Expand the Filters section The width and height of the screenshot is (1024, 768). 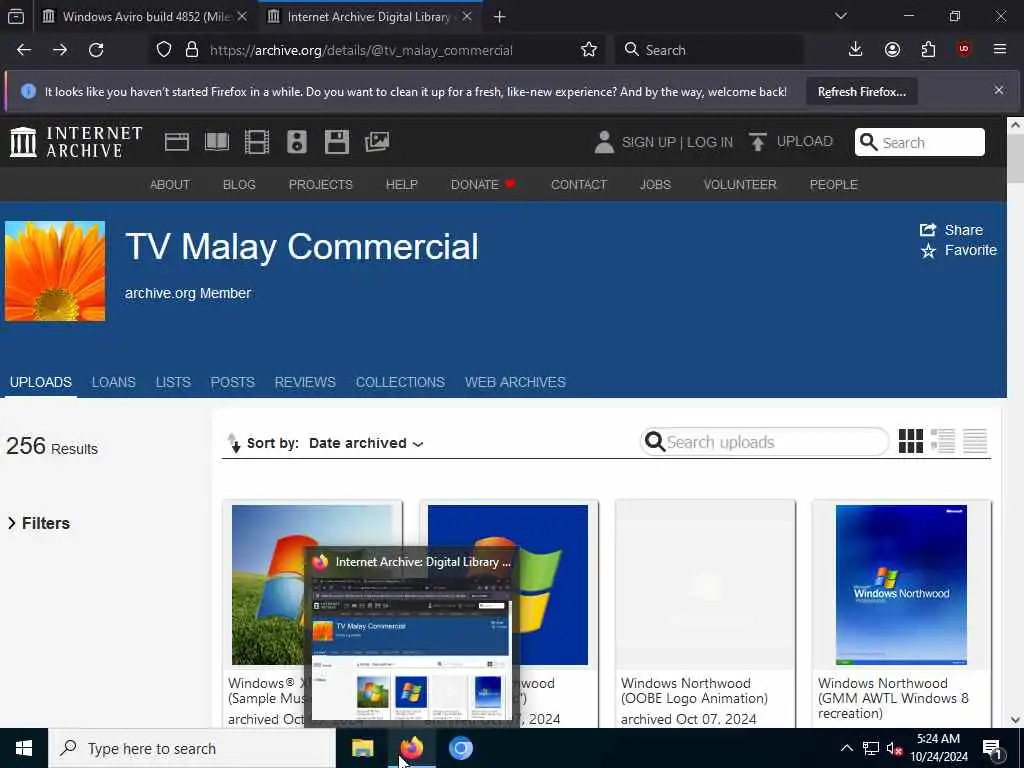[x=39, y=523]
